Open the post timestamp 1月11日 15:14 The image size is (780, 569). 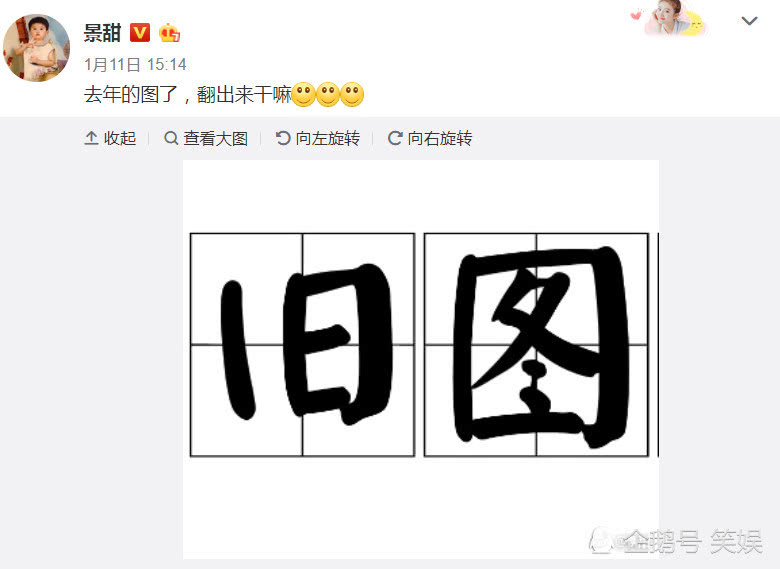pyautogui.click(x=135, y=64)
